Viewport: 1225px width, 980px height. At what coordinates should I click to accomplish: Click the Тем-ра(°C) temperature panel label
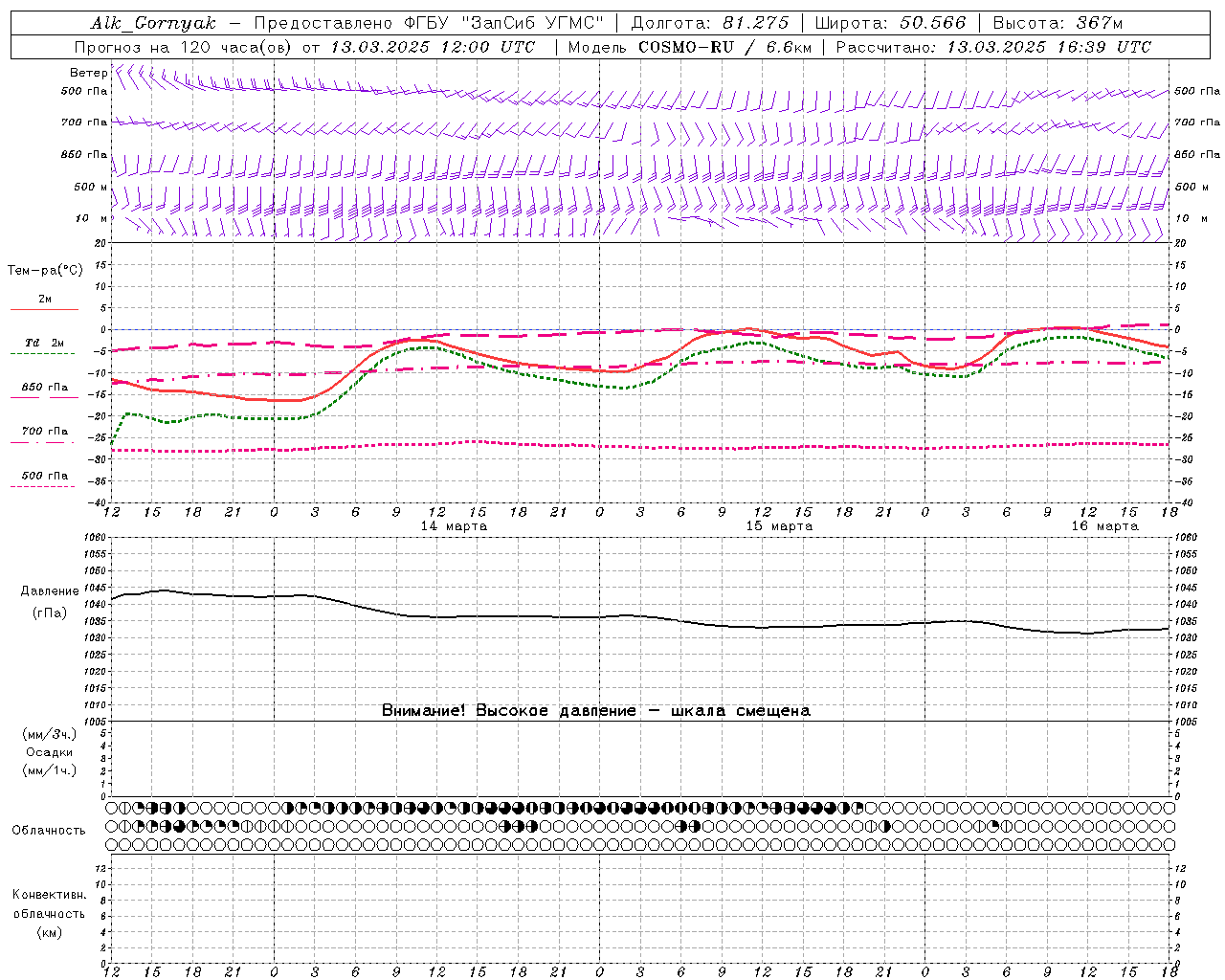pyautogui.click(x=45, y=271)
